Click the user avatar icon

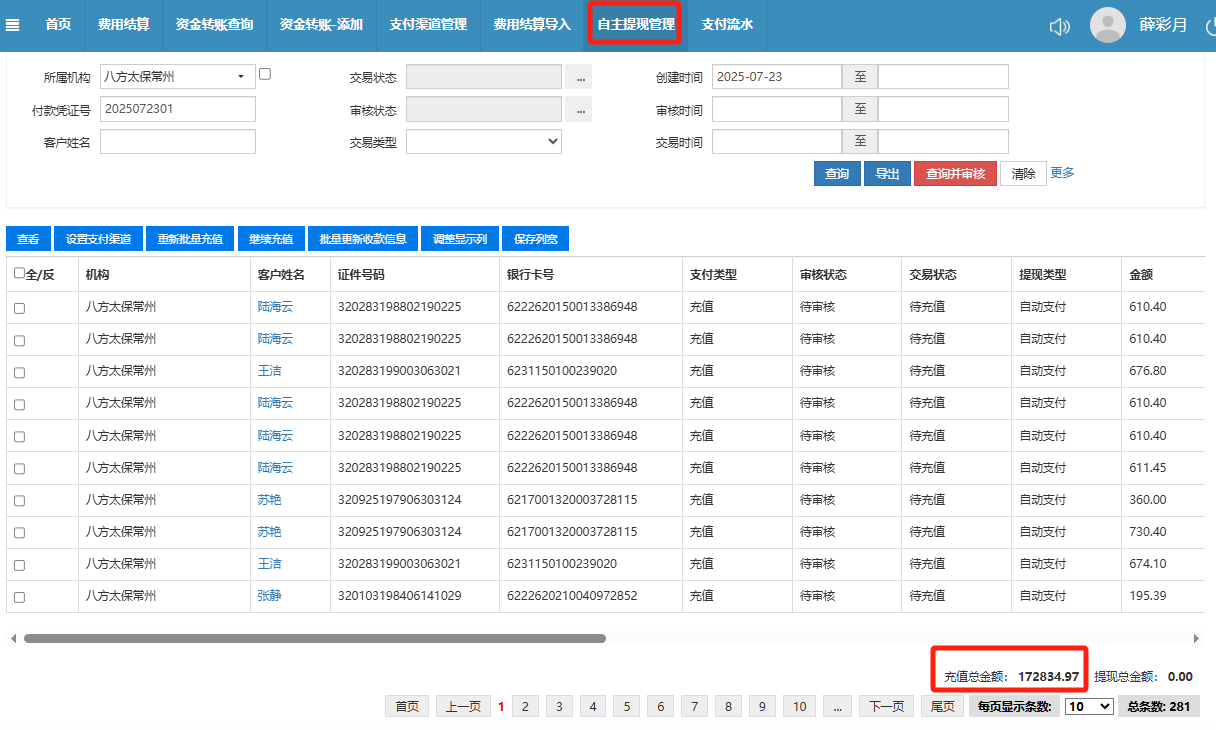pos(1107,25)
